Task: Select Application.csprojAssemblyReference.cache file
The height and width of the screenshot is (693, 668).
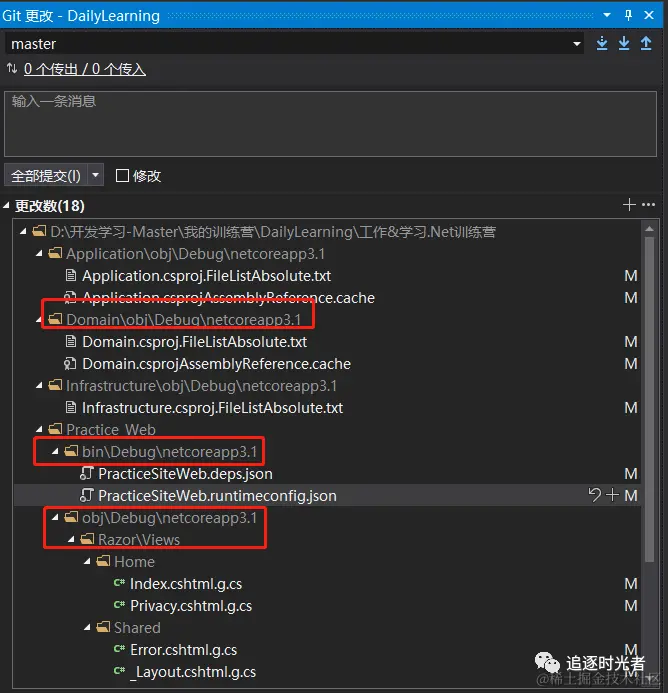Action: 228,298
